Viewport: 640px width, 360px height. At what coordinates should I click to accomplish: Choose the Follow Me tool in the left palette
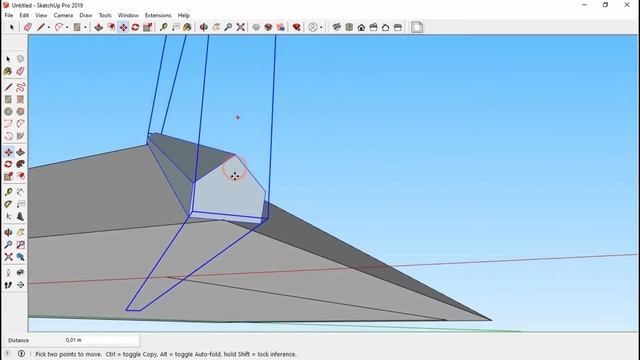[x=20, y=164]
